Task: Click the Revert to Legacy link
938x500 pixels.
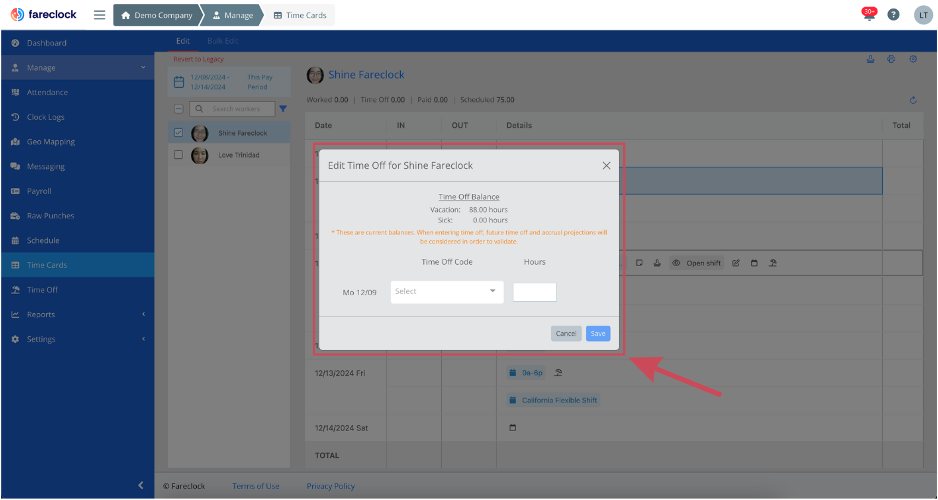Action: tap(199, 59)
